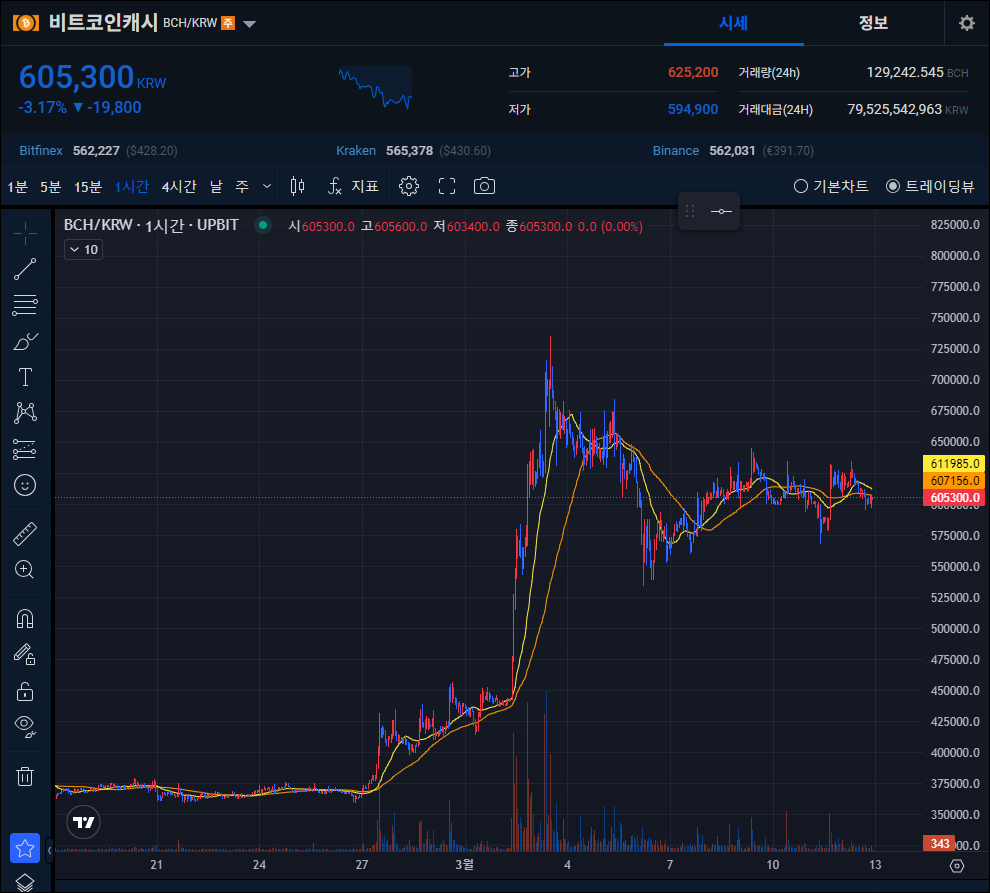This screenshot has width=990, height=893.
Task: Select 트레이딩뷰 chart mode
Action: (x=930, y=186)
